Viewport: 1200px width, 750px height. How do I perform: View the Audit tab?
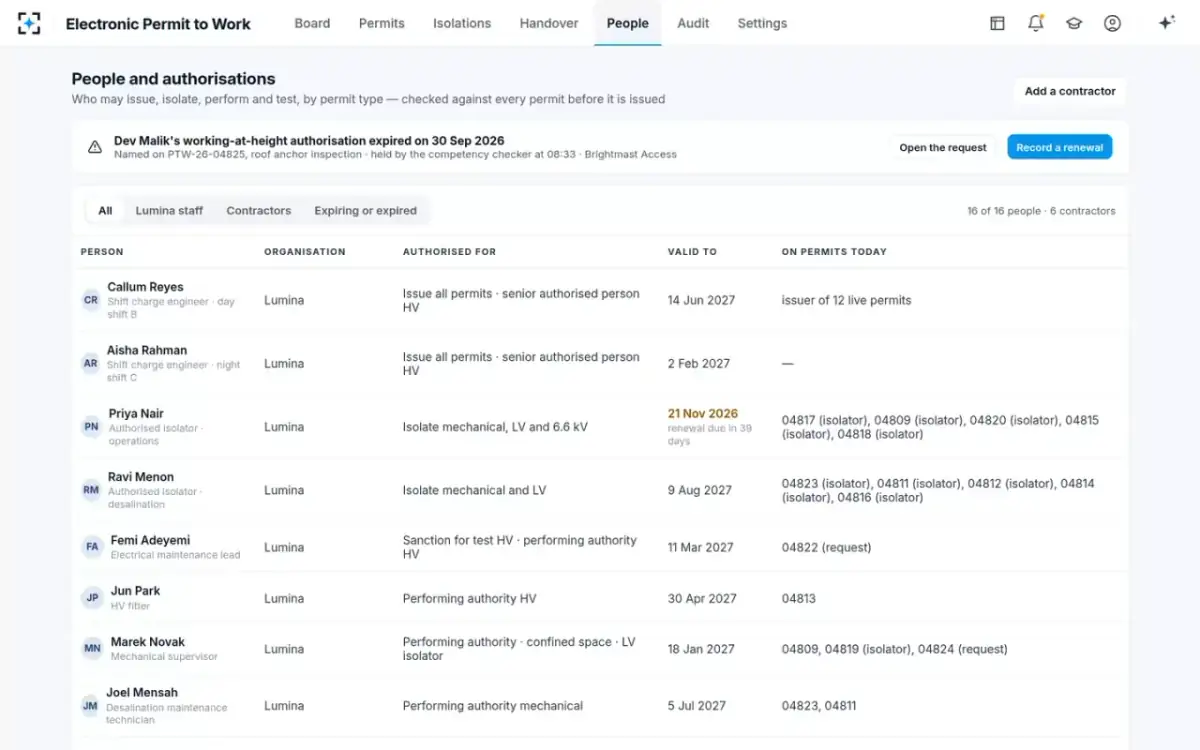tap(693, 23)
